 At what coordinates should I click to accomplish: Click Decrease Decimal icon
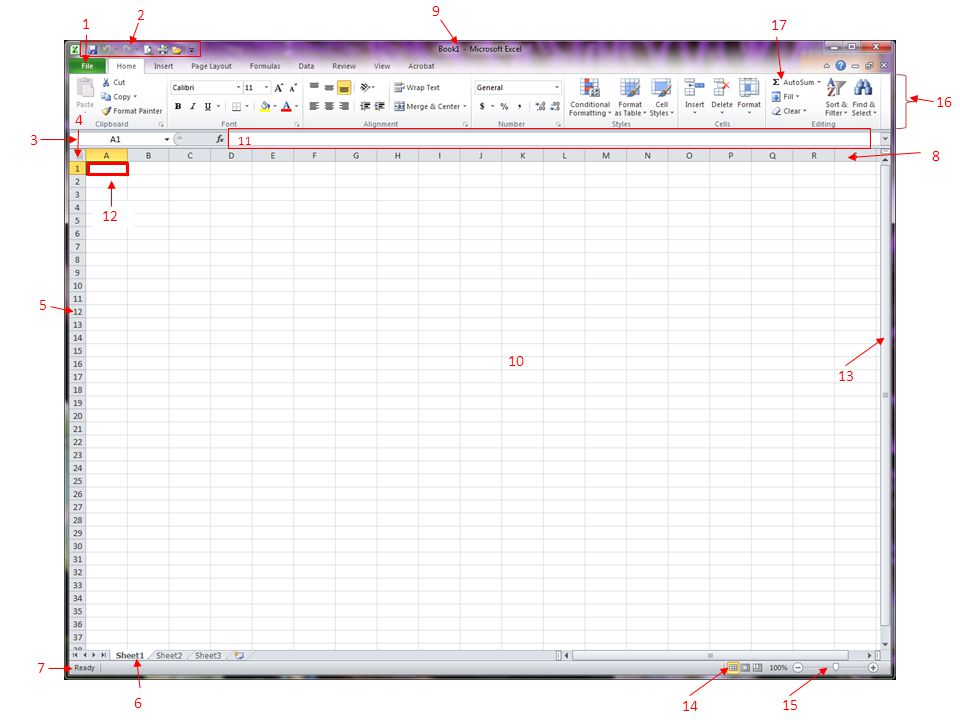pos(555,107)
